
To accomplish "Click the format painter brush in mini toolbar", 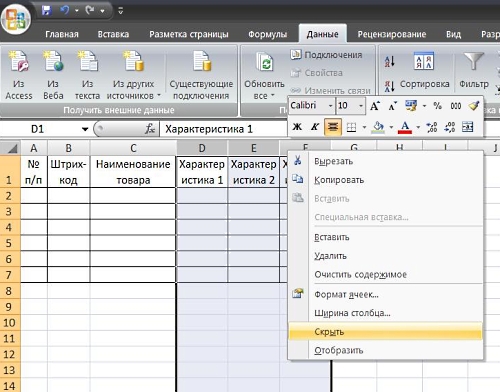I will pyautogui.click(x=474, y=106).
